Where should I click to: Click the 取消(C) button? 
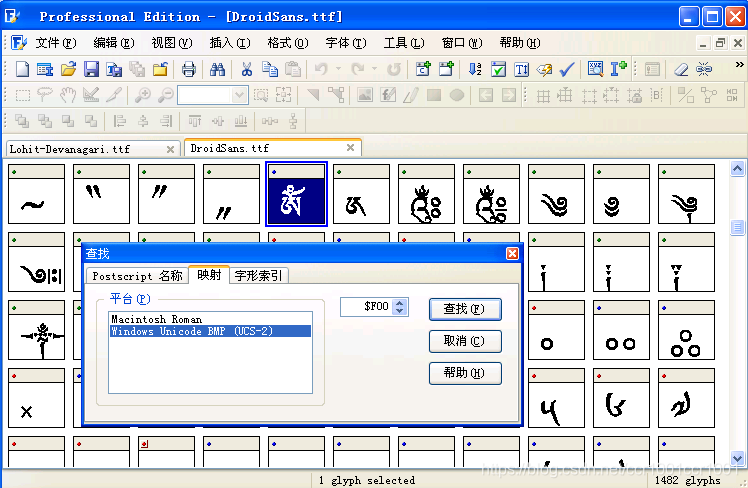(465, 341)
